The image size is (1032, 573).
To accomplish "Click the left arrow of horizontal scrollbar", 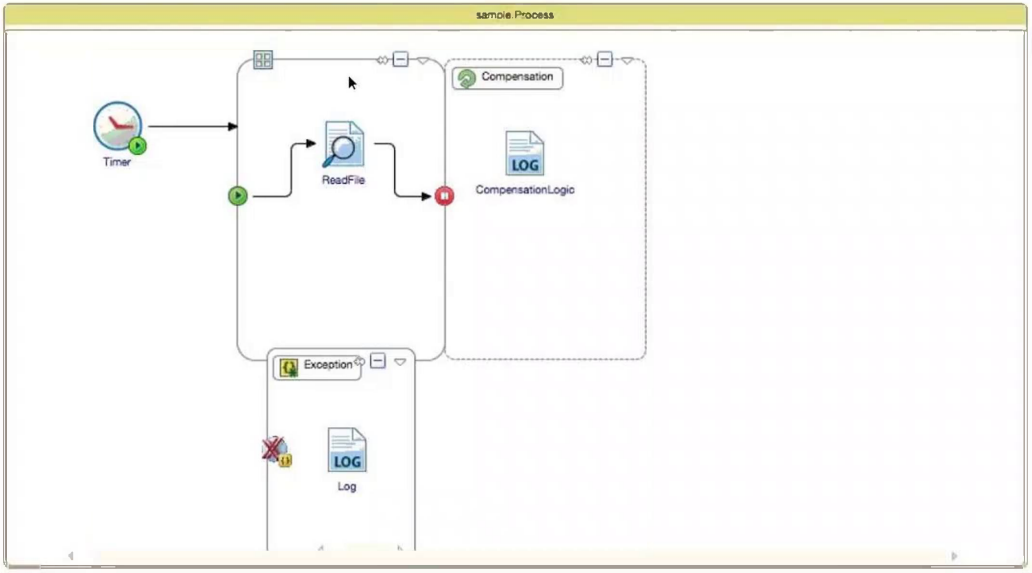I will [x=71, y=556].
